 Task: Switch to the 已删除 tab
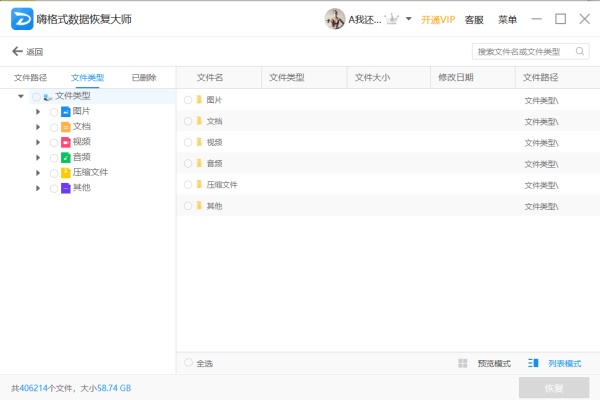click(144, 78)
